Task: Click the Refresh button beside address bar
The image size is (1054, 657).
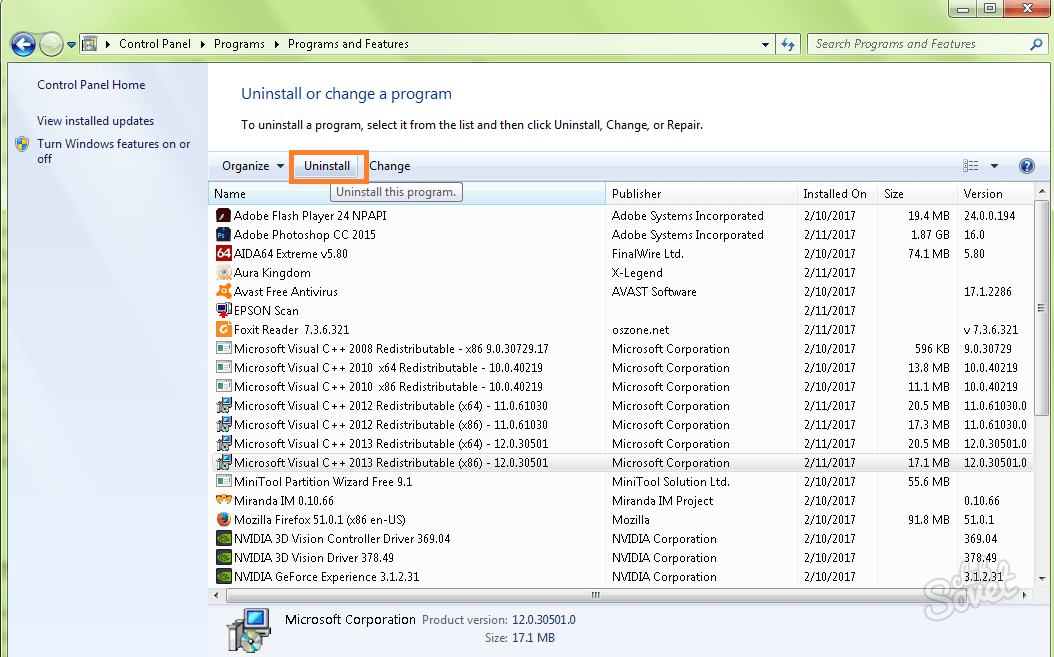Action: (788, 44)
